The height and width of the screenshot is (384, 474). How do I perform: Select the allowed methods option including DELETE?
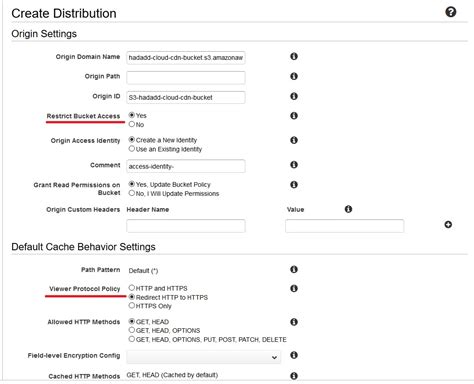point(132,339)
